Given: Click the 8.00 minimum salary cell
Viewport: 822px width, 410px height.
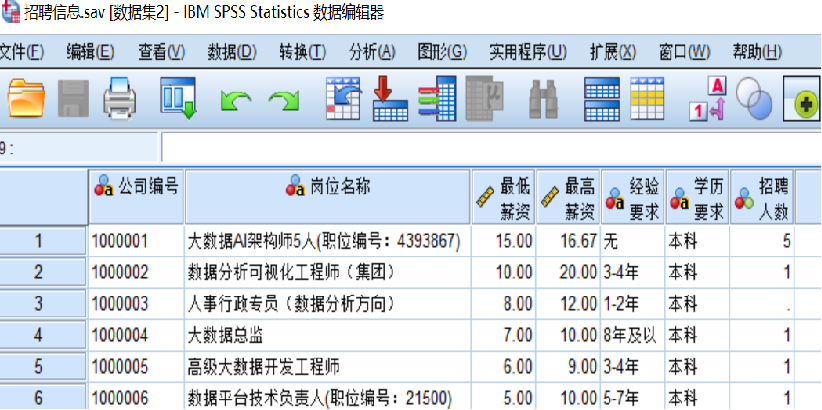Looking at the screenshot, I should click(503, 304).
